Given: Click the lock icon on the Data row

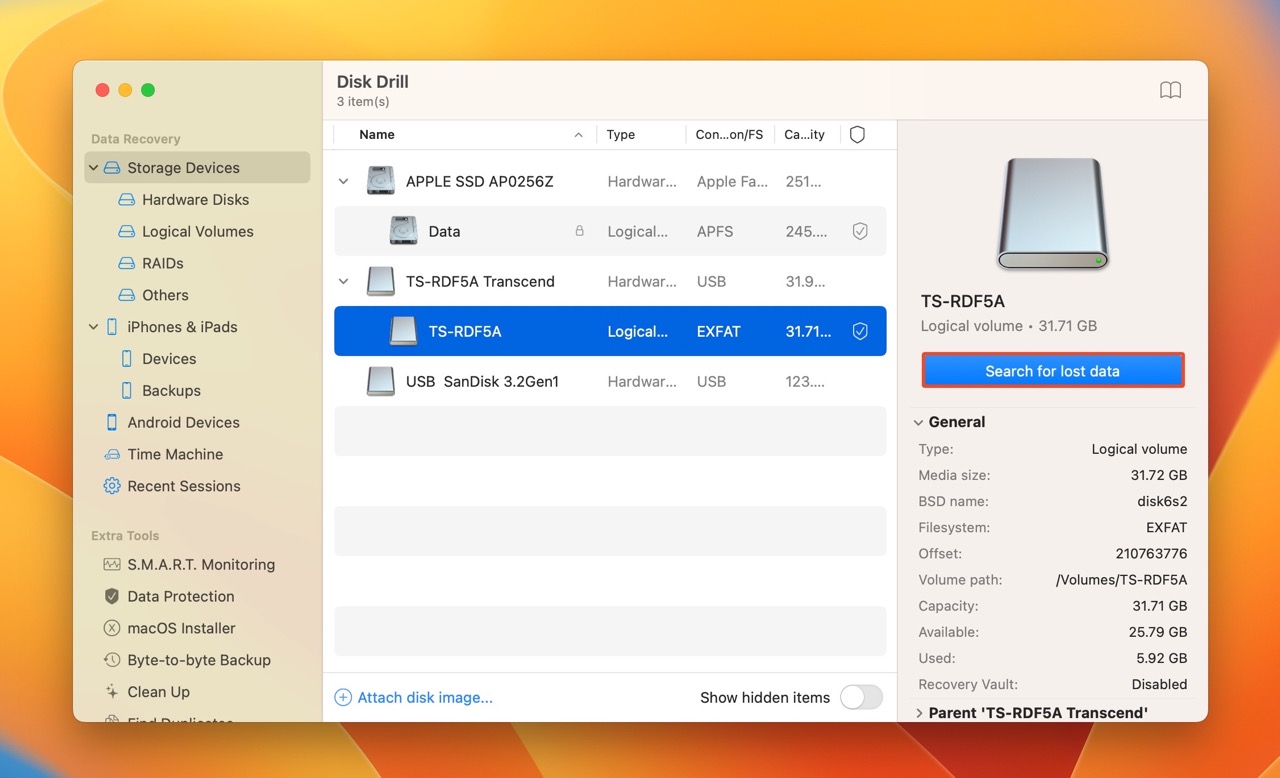Looking at the screenshot, I should click(x=579, y=231).
